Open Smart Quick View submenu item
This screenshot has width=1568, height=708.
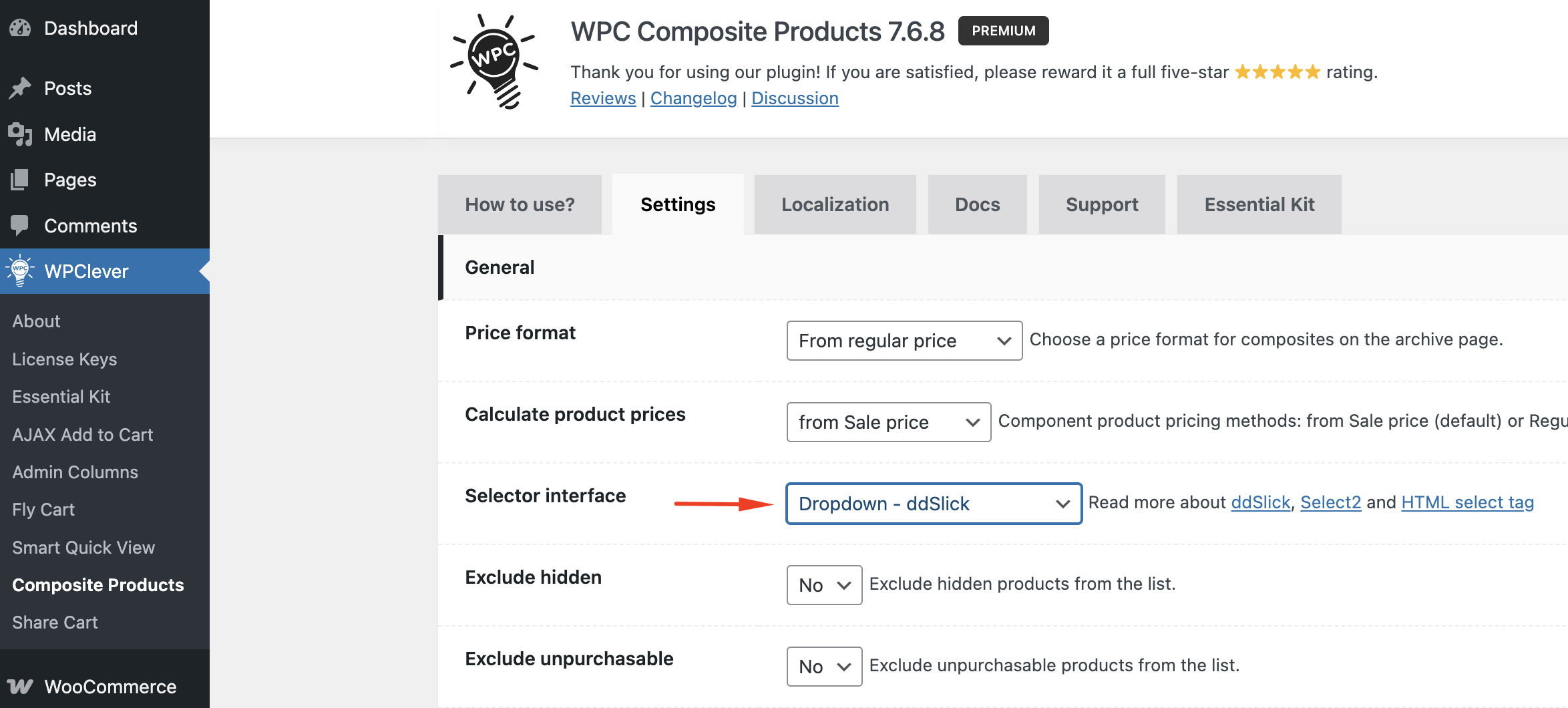[x=83, y=548]
